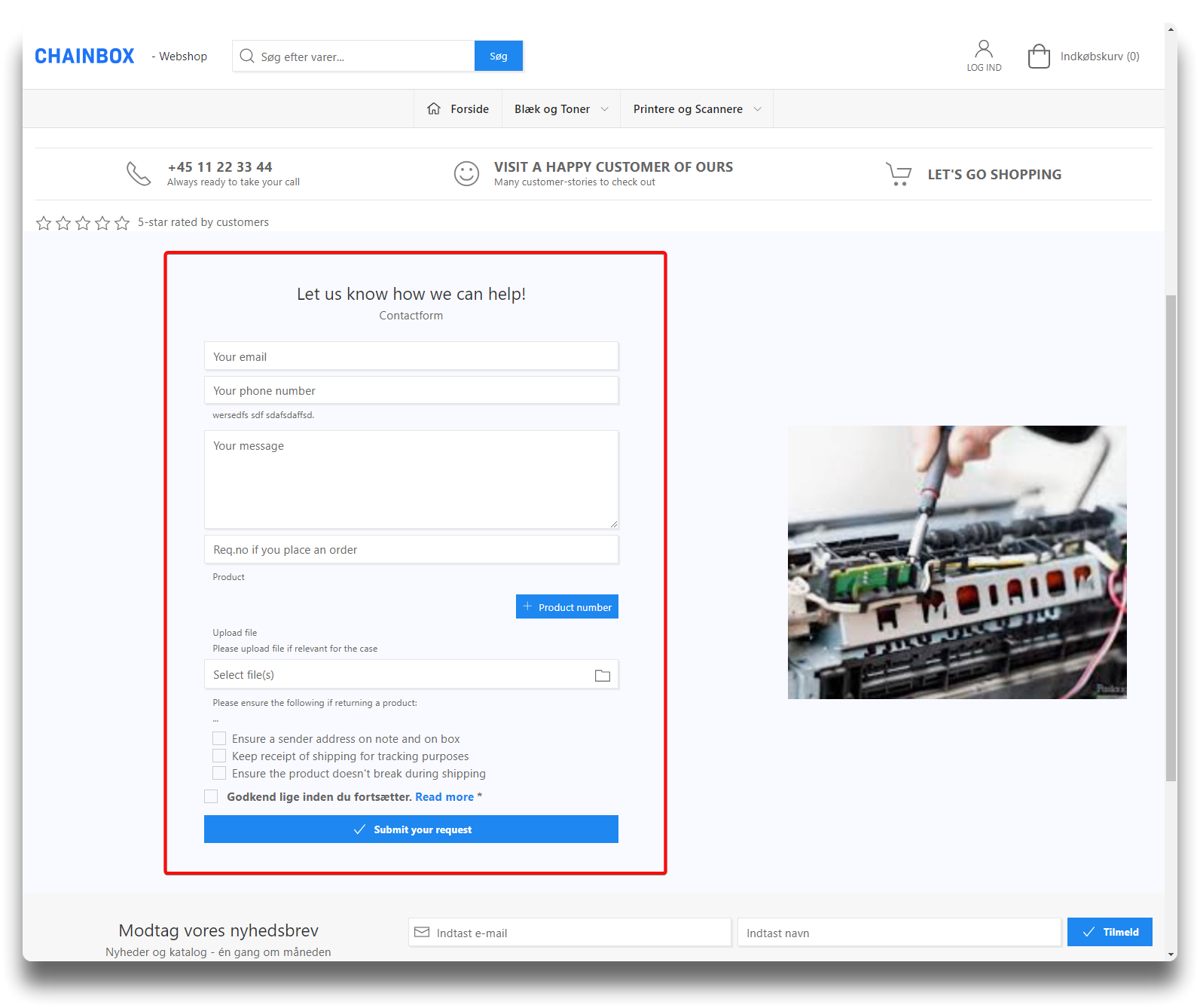The width and height of the screenshot is (1200, 1008).
Task: Click the shopping cart icon
Action: point(898,174)
